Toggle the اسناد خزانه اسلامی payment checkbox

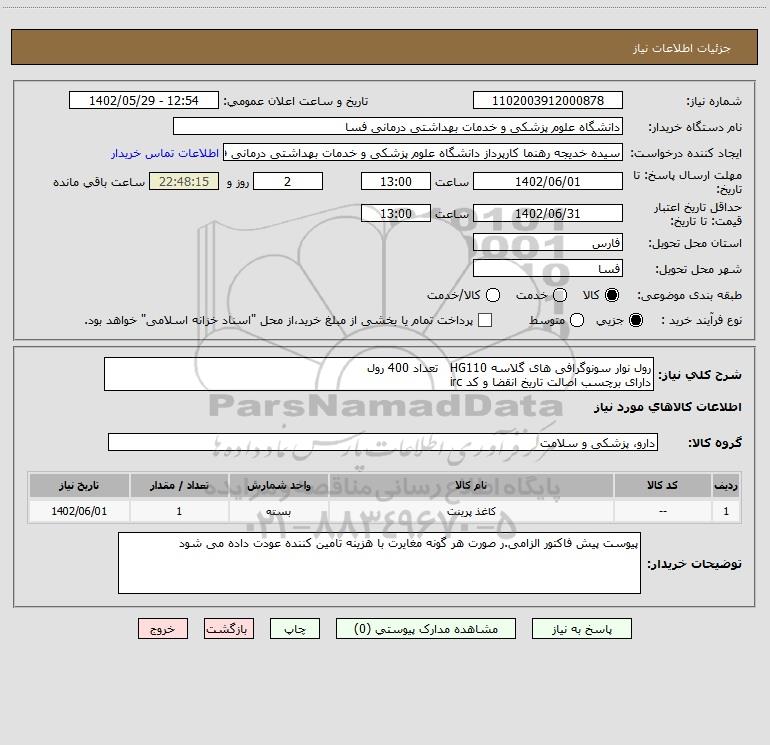point(485,320)
